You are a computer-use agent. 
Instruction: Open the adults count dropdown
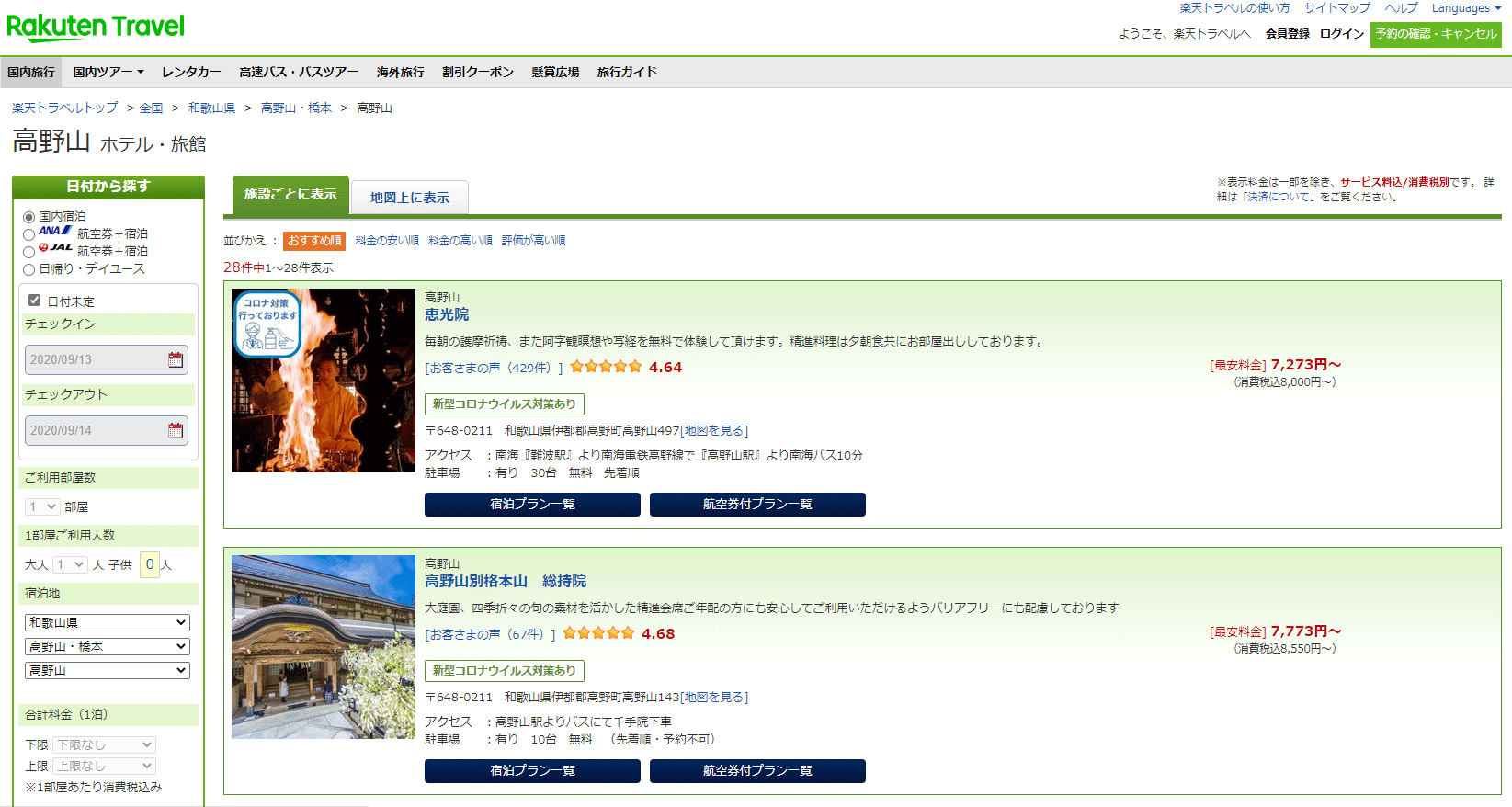pyautogui.click(x=70, y=564)
